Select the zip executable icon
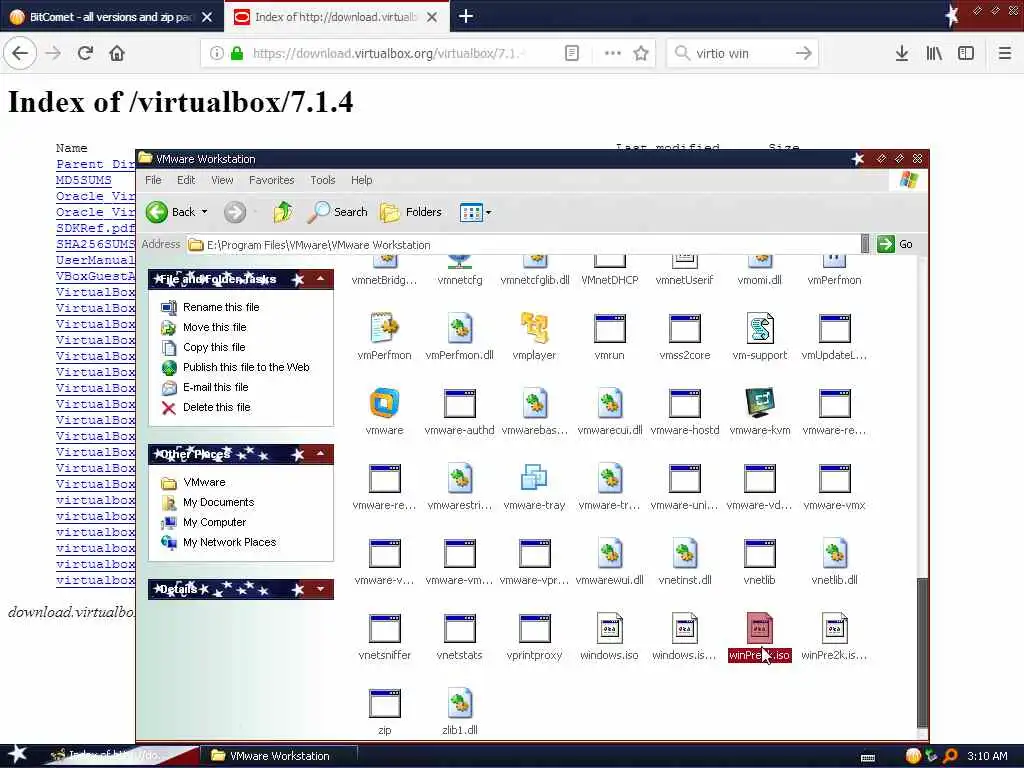The image size is (1024, 768). [x=384, y=703]
